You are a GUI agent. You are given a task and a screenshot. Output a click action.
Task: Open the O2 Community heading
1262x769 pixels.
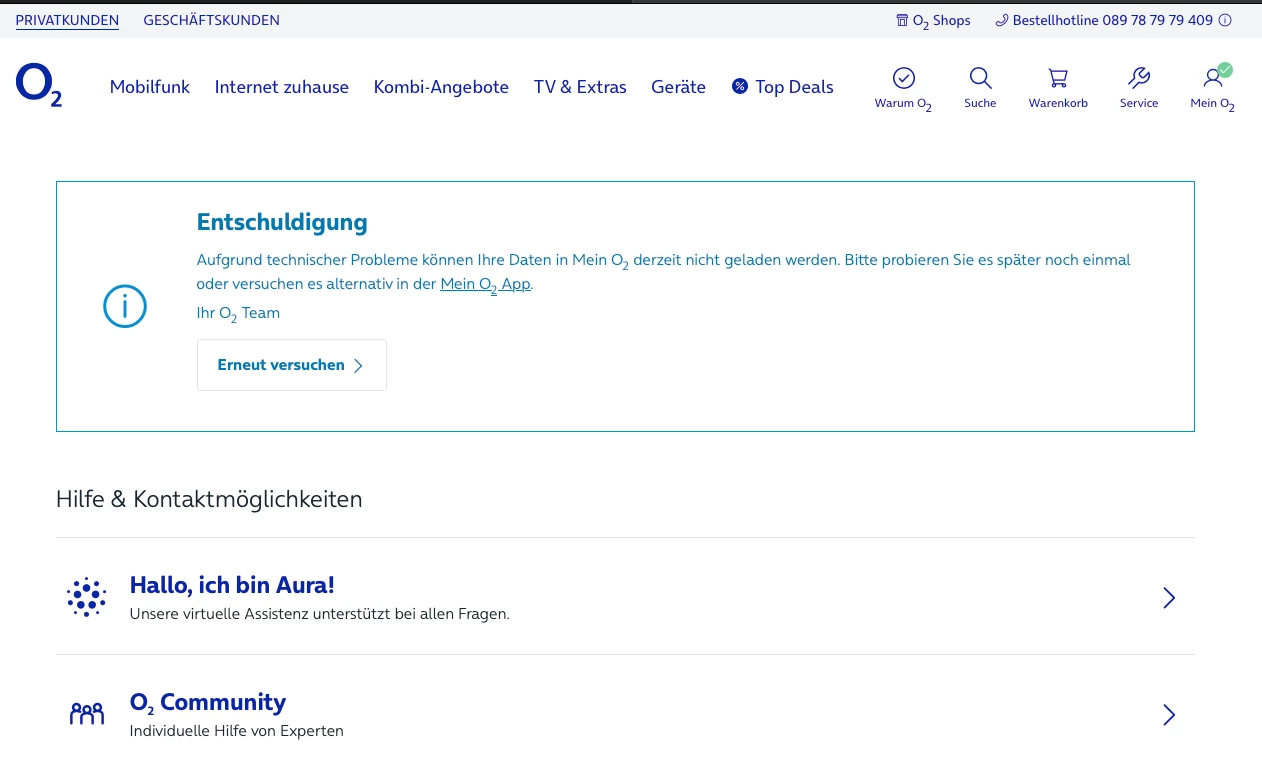[208, 703]
